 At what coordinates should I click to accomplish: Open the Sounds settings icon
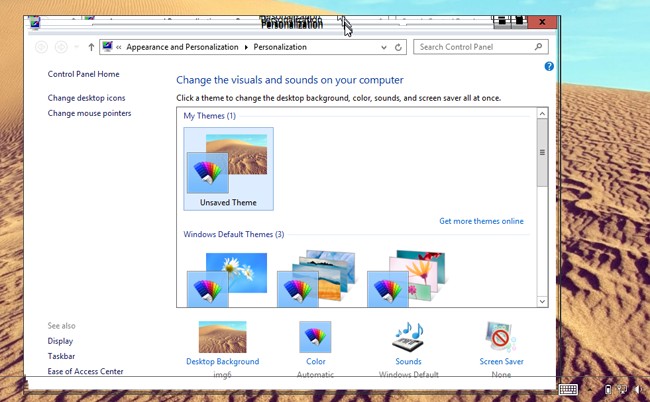[408, 337]
